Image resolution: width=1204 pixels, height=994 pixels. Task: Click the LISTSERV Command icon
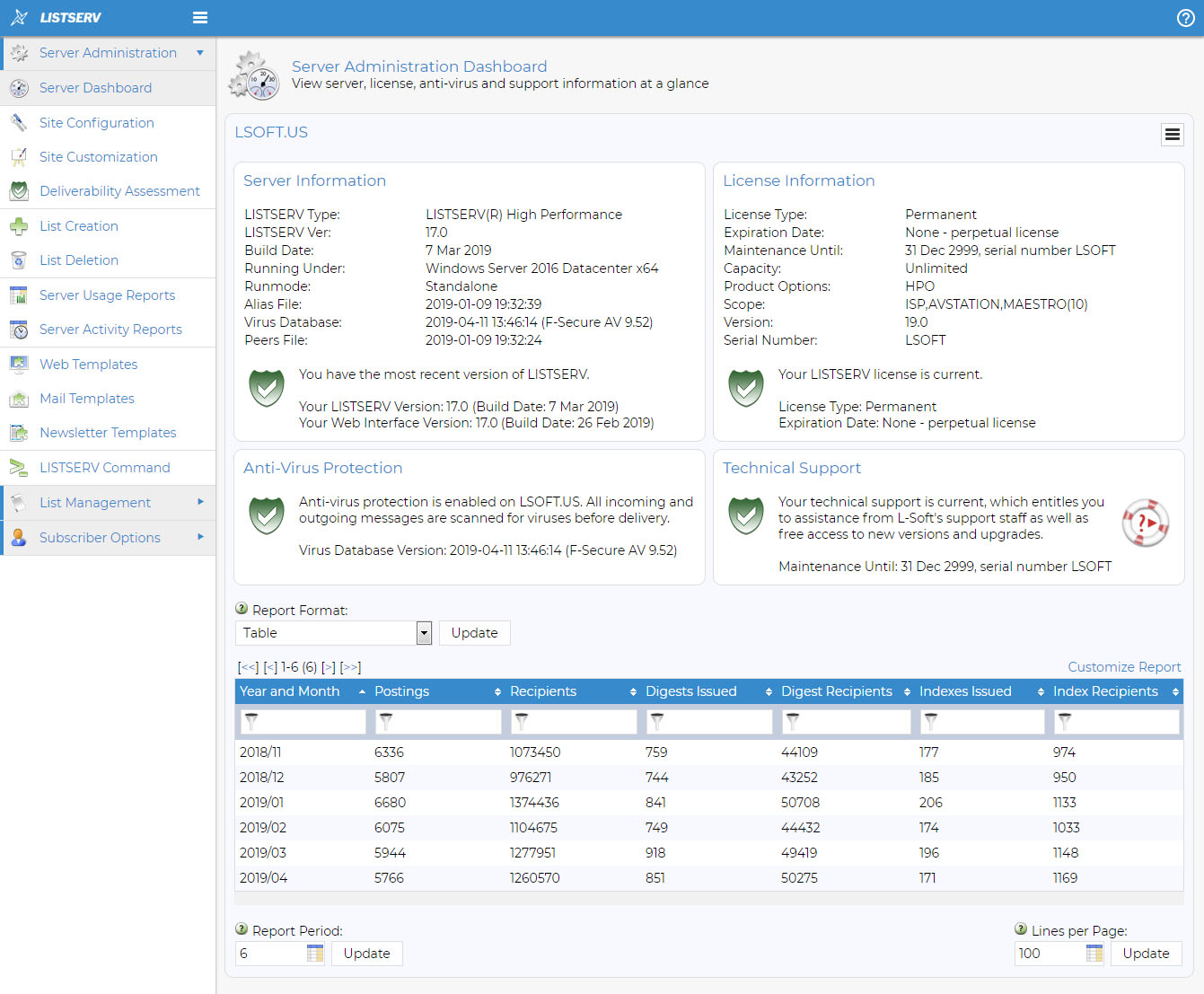pyautogui.click(x=19, y=468)
